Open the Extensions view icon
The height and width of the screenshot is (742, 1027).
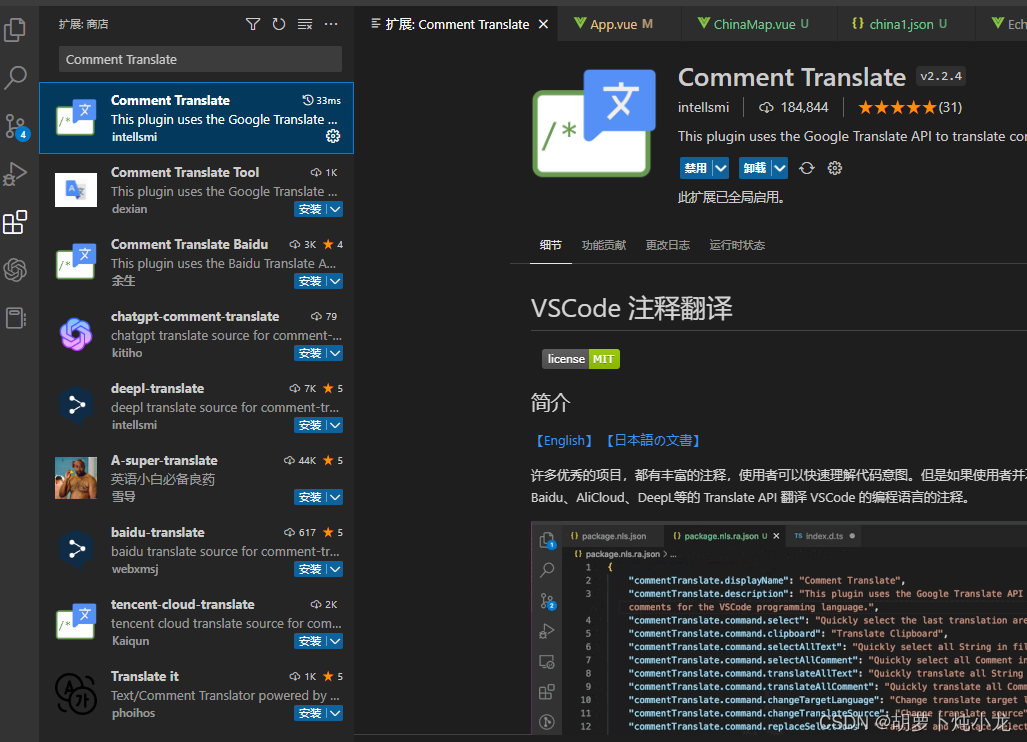15,222
